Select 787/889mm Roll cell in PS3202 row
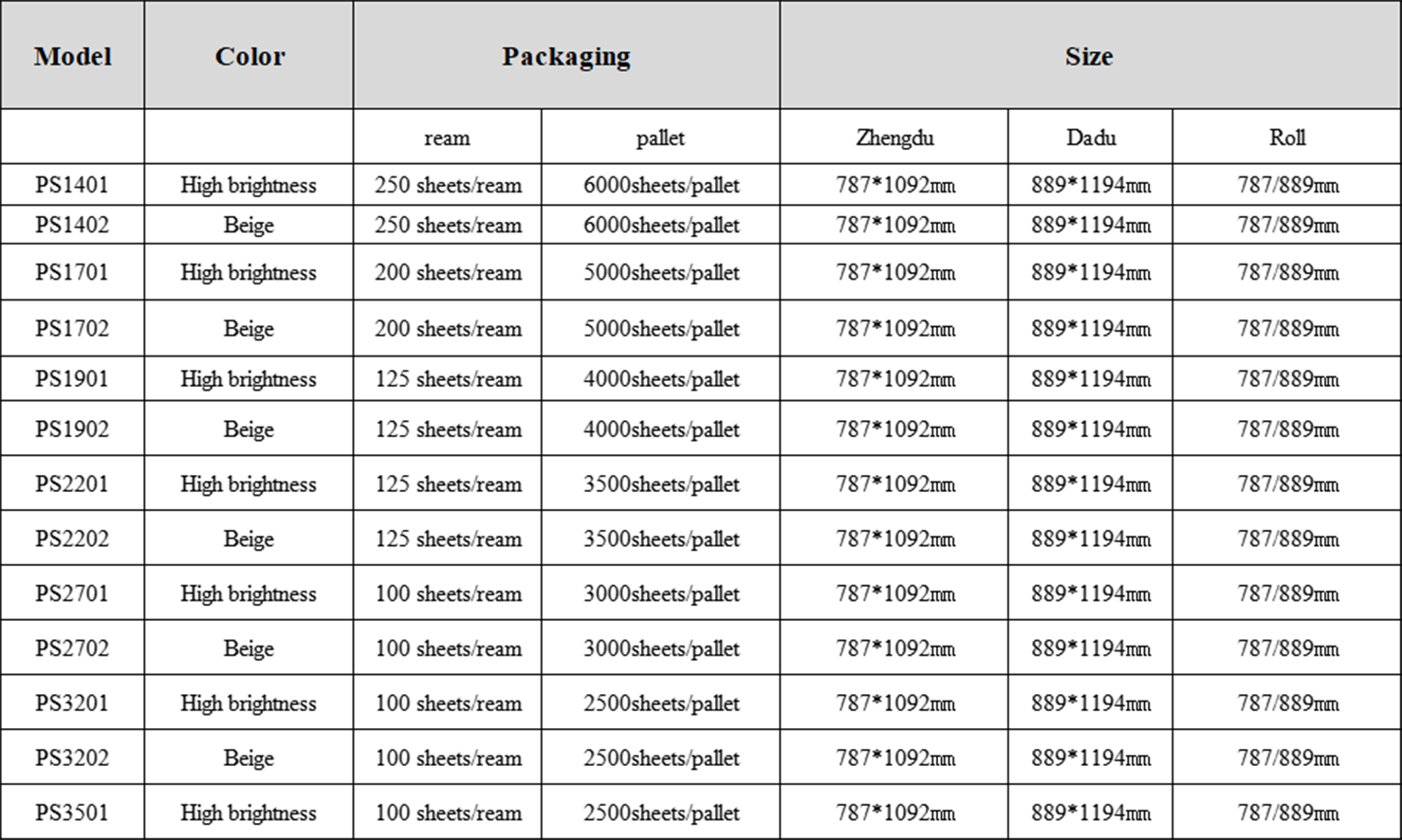This screenshot has width=1402, height=840. 1287,758
